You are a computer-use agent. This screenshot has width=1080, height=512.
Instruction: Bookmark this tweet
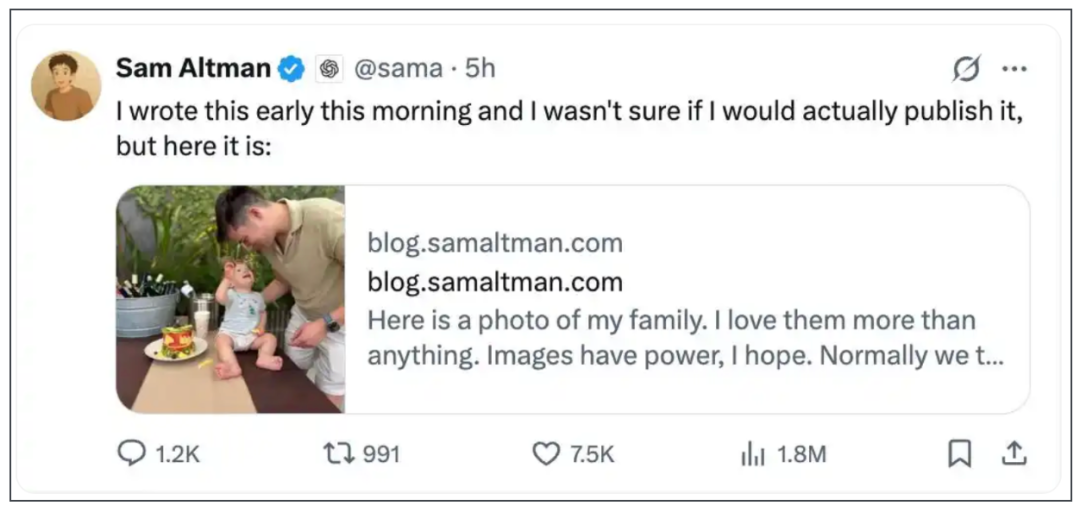(959, 454)
